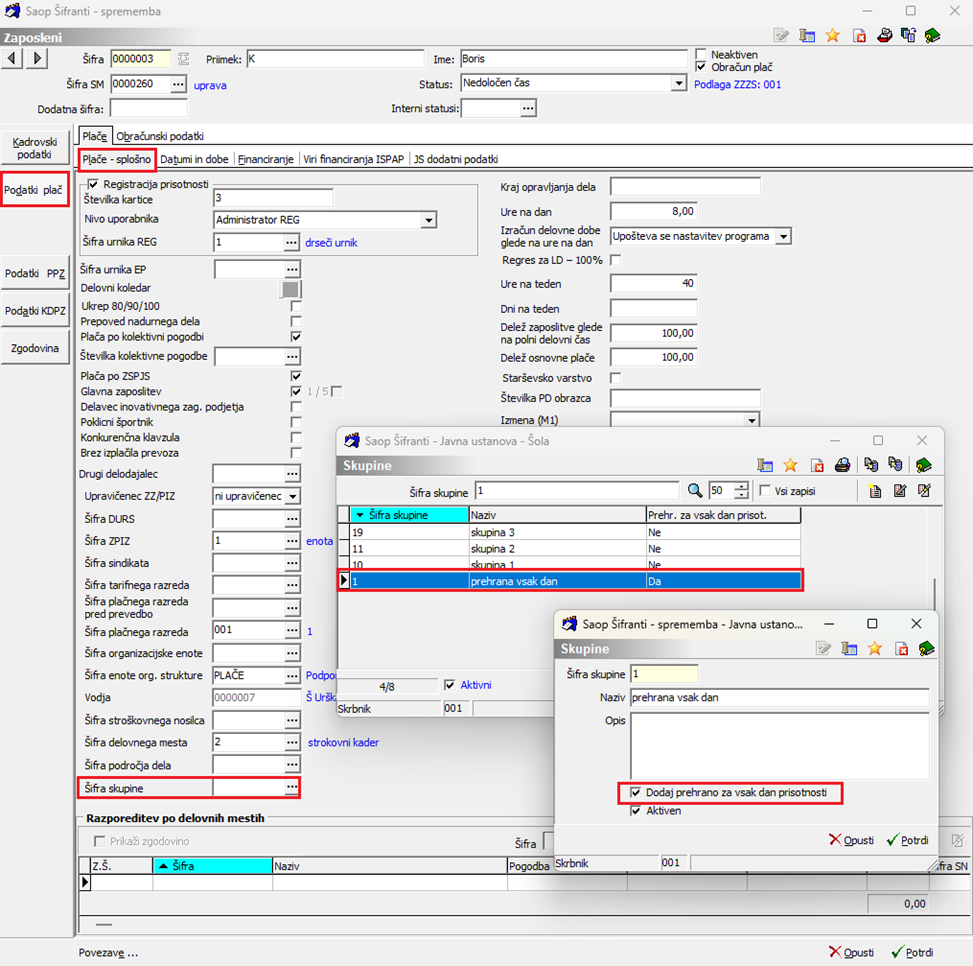Go to previous employee record arrow
This screenshot has width=973, height=966.
click(12, 59)
